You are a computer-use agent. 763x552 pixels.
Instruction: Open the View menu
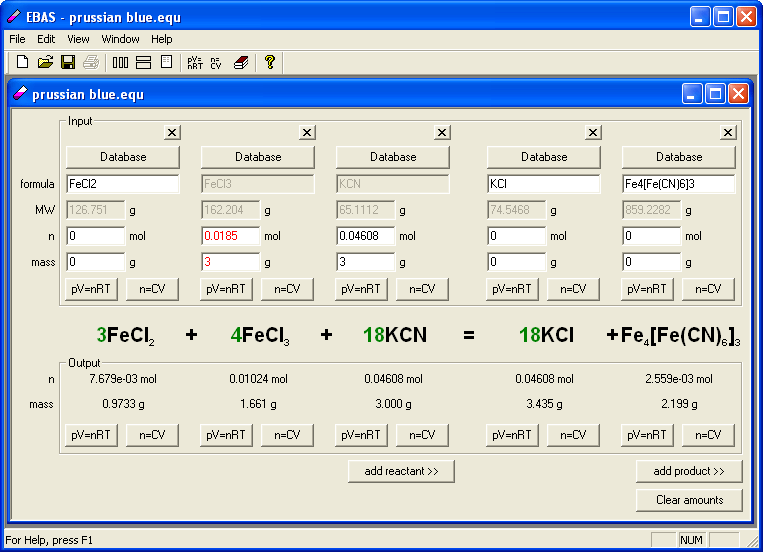click(78, 39)
